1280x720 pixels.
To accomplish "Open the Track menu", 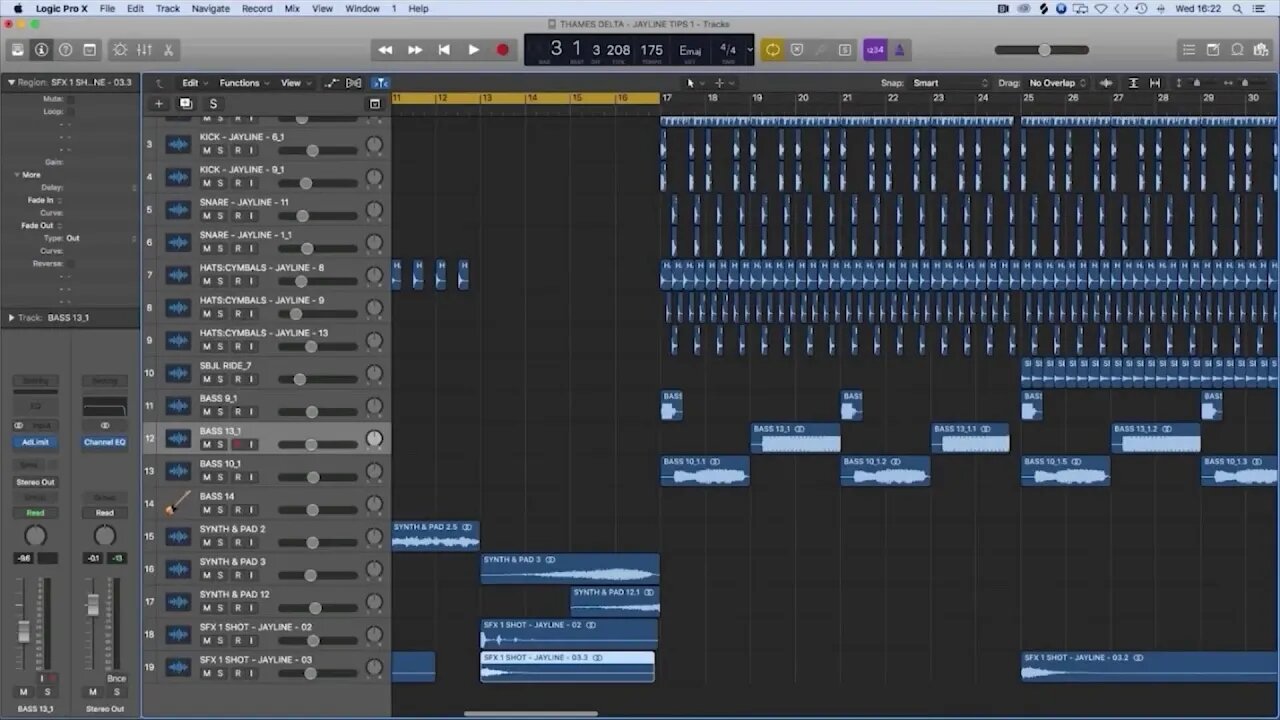I will pos(168,8).
